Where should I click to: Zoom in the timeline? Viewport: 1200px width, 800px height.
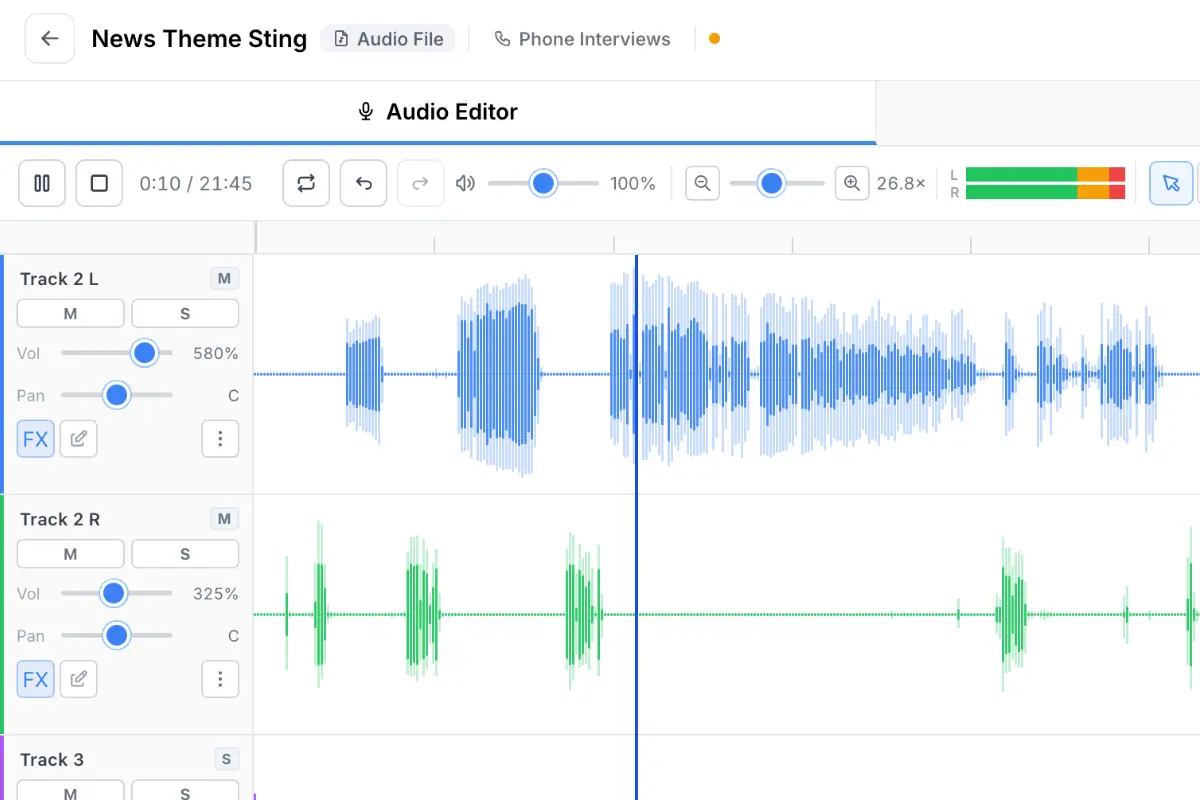(852, 183)
